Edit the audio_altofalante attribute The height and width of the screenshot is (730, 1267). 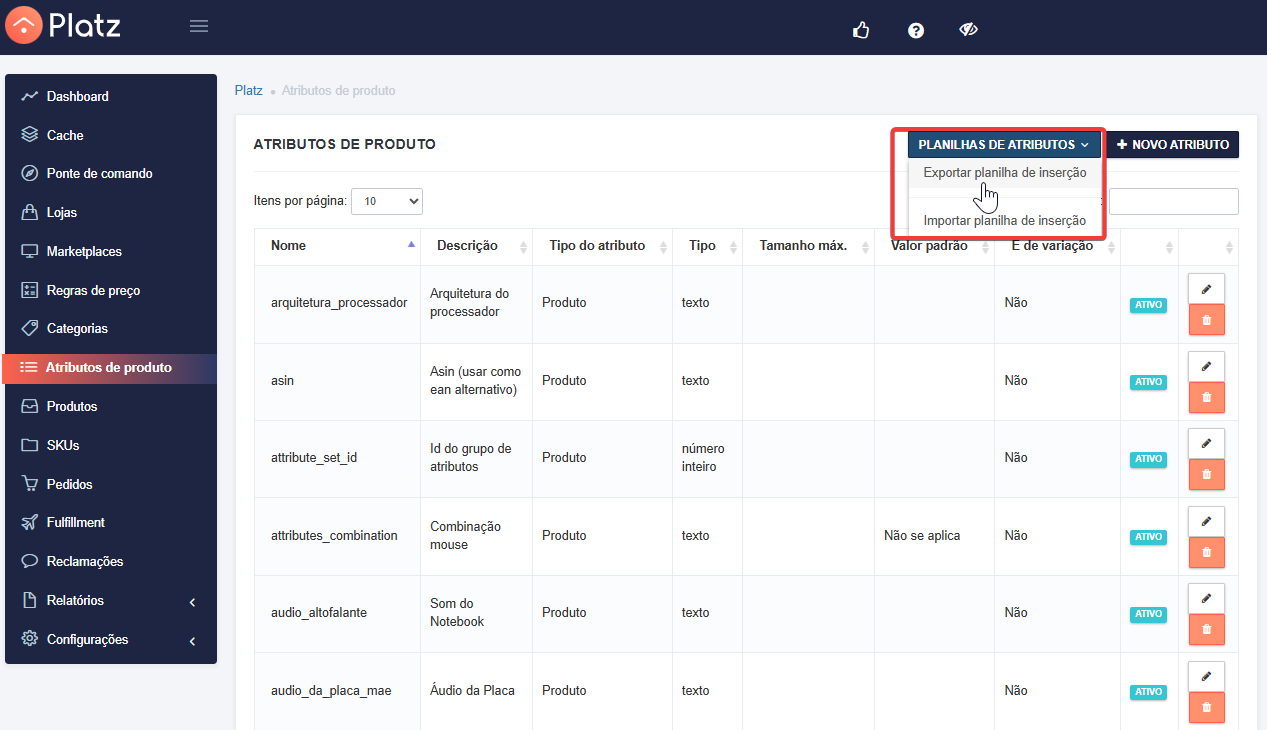coord(1206,598)
